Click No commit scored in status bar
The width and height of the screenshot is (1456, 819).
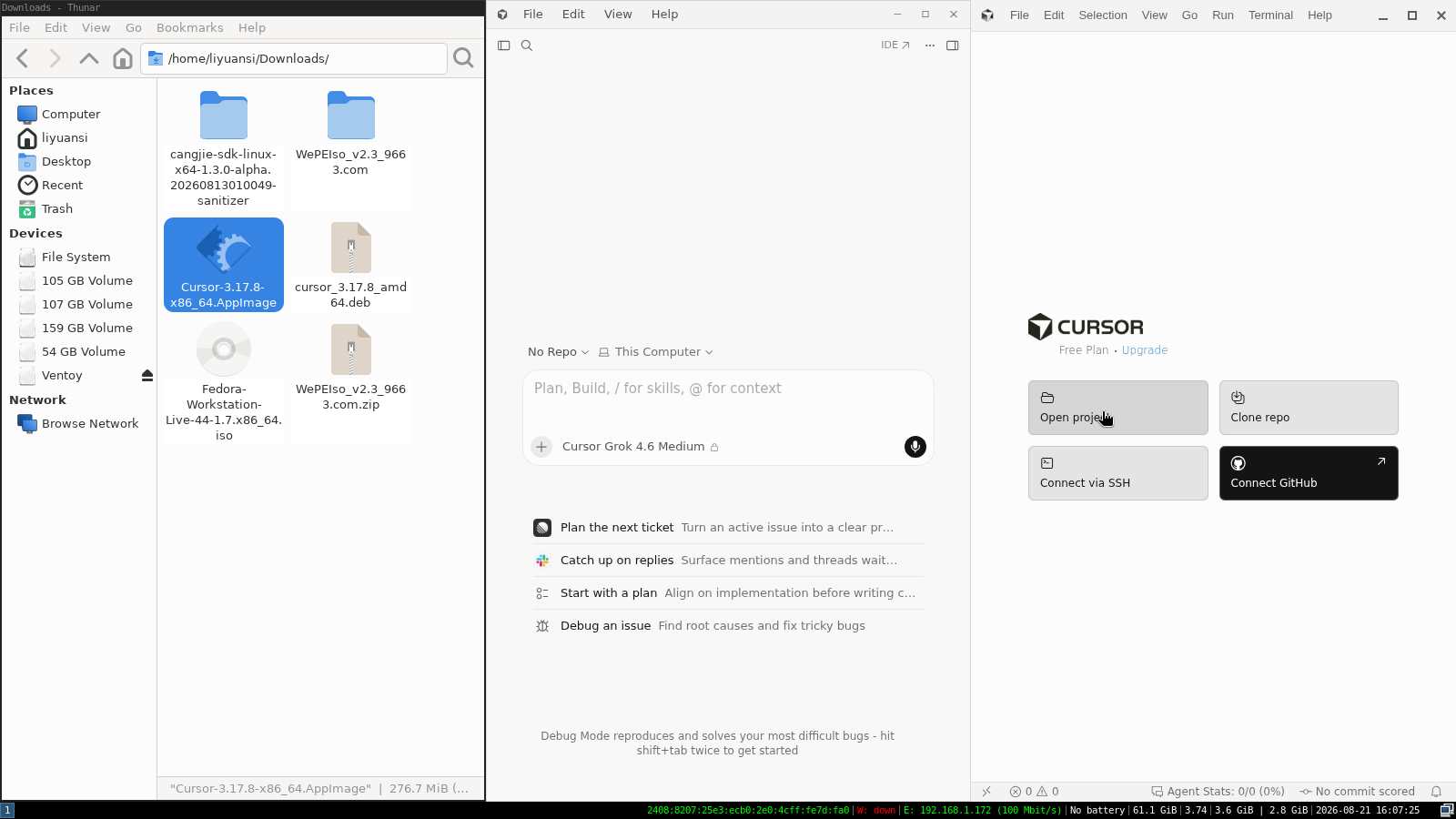click(1357, 792)
